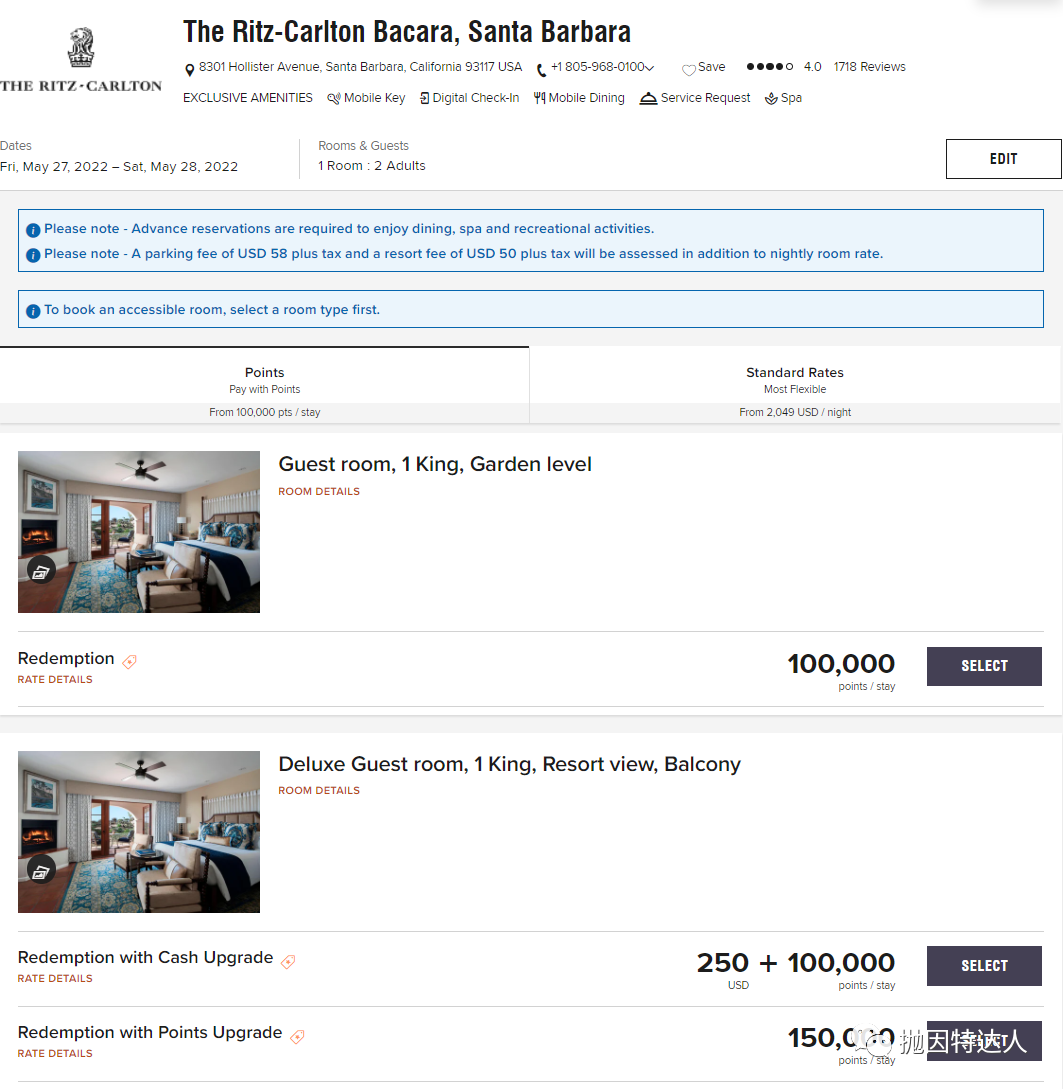The image size is (1063, 1089).
Task: Open photo gallery icon on Deluxe Guest room
Action: (x=41, y=871)
